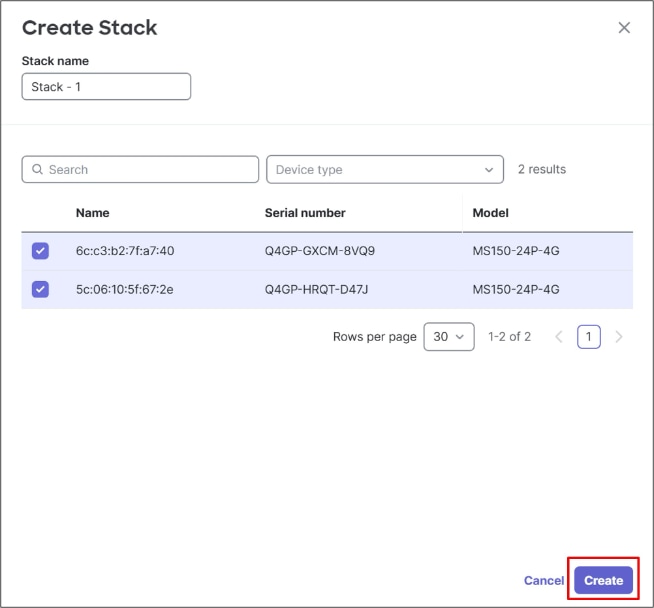Image resolution: width=654 pixels, height=608 pixels.
Task: Select serial Q4GP-GXCM-8VQ9 cell
Action: (319, 251)
